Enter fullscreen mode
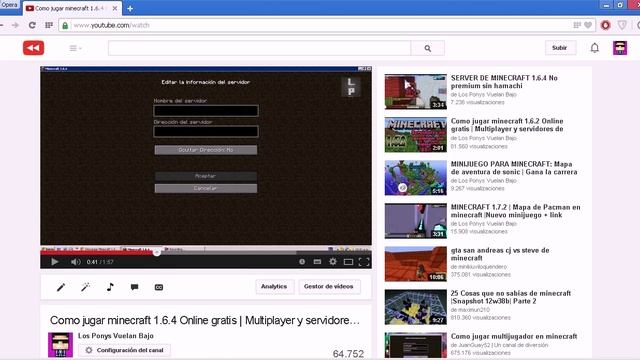 coord(364,262)
